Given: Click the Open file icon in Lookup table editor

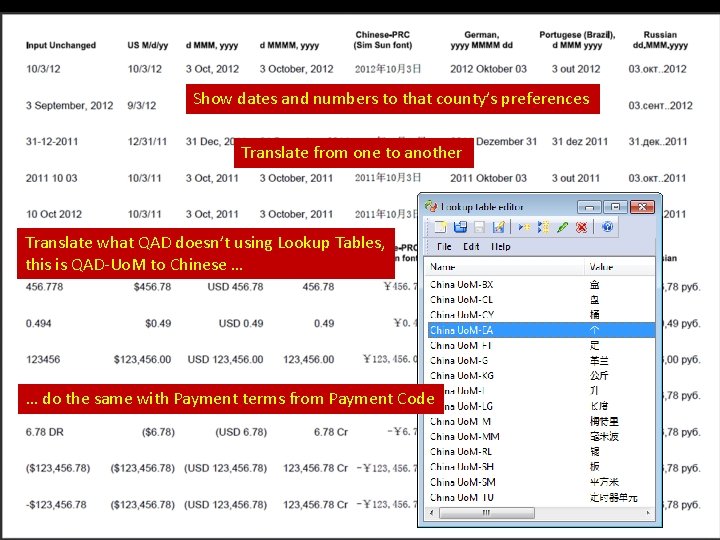Looking at the screenshot, I should [x=460, y=227].
